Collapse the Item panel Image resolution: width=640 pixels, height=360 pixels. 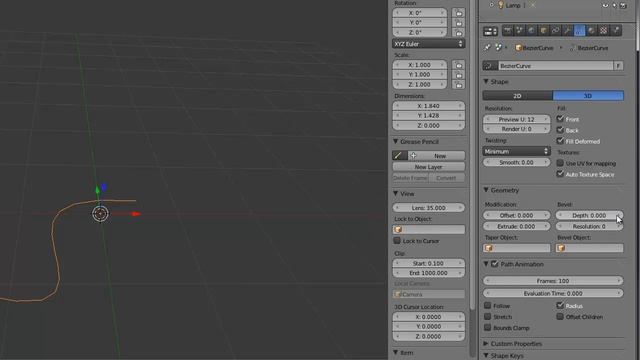pyautogui.click(x=396, y=352)
